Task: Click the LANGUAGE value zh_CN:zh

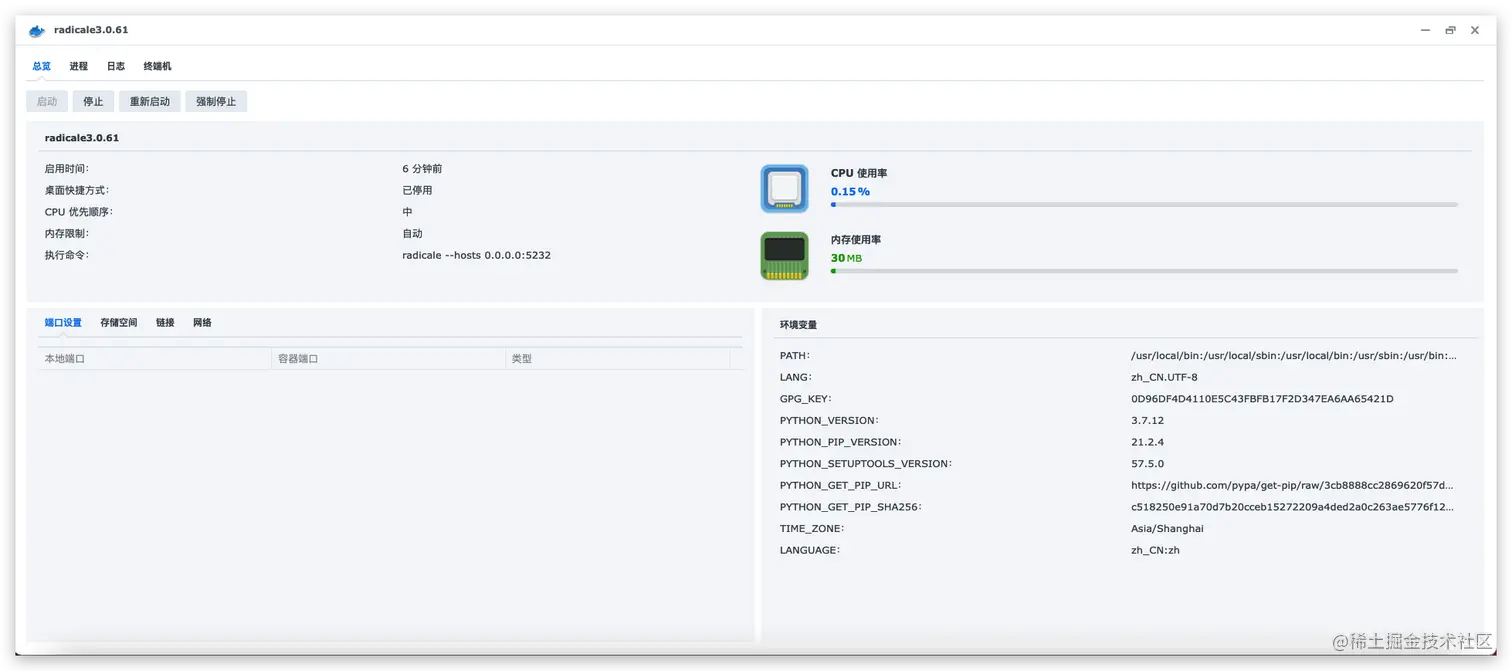Action: 1155,550
